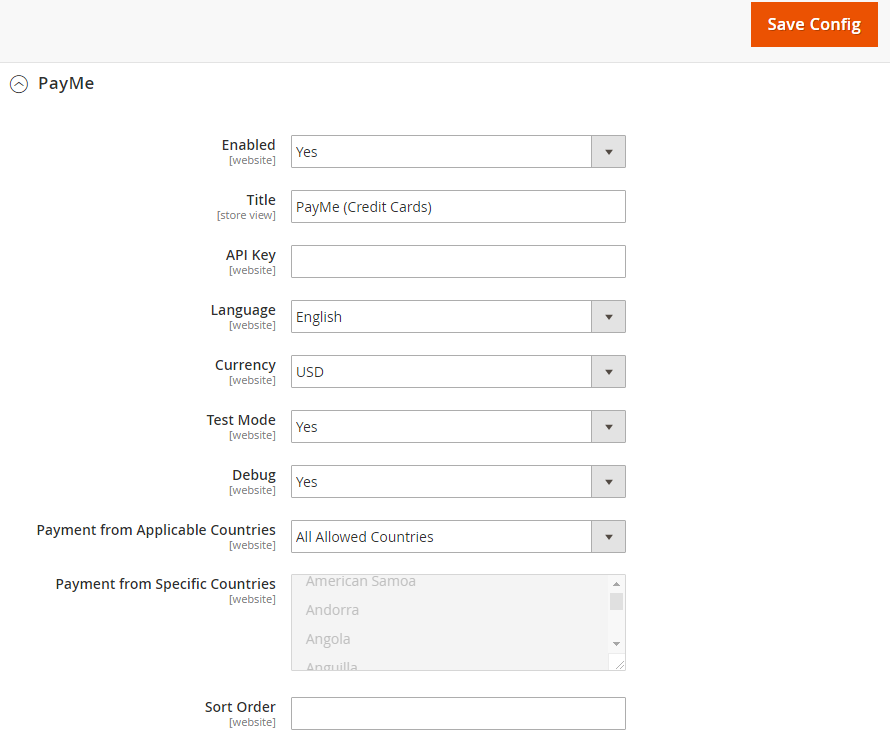Open the Language dropdown
The height and width of the screenshot is (756, 890).
click(x=442, y=317)
